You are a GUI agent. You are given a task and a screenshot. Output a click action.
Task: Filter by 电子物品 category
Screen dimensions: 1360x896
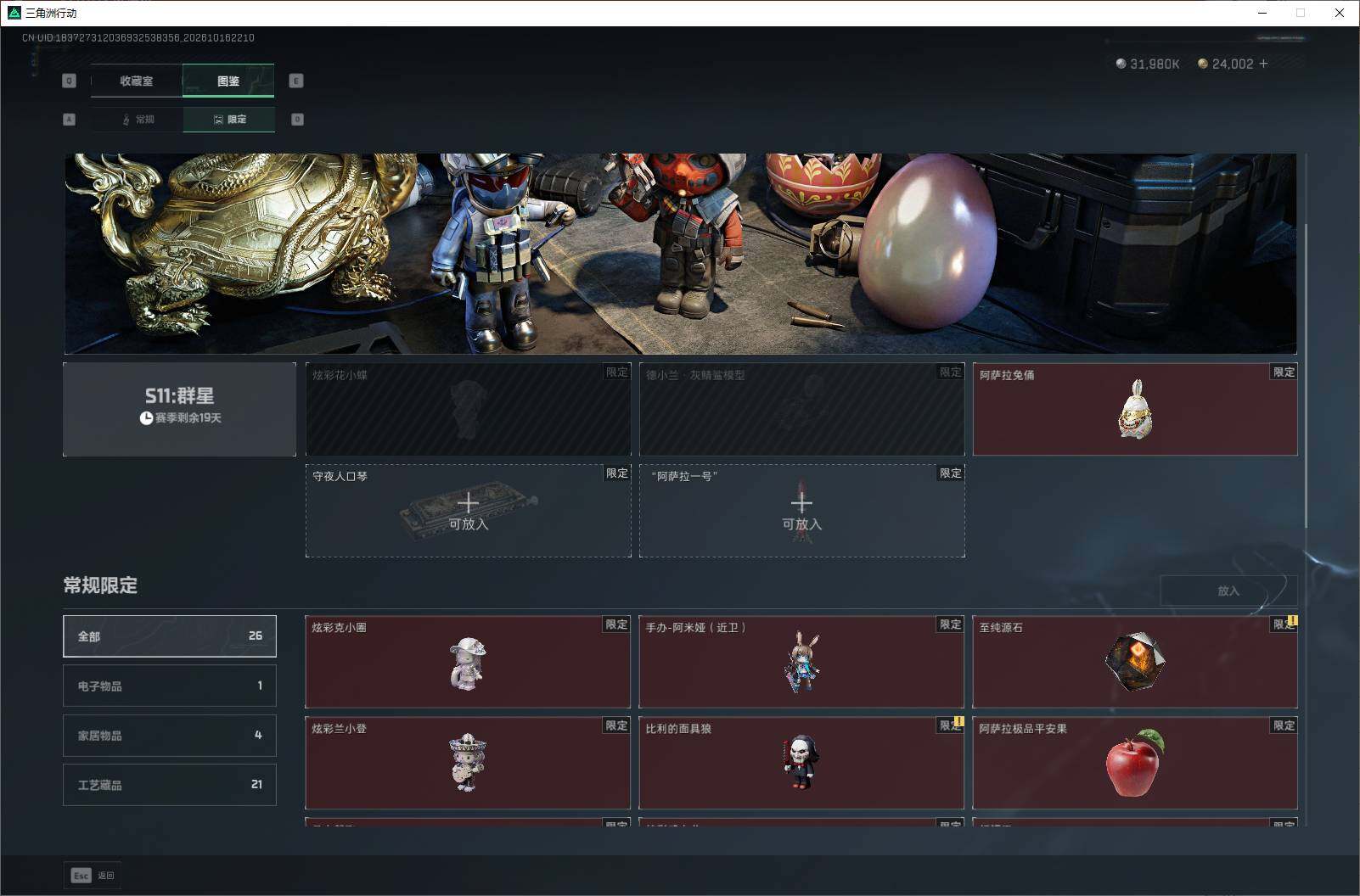pyautogui.click(x=170, y=686)
